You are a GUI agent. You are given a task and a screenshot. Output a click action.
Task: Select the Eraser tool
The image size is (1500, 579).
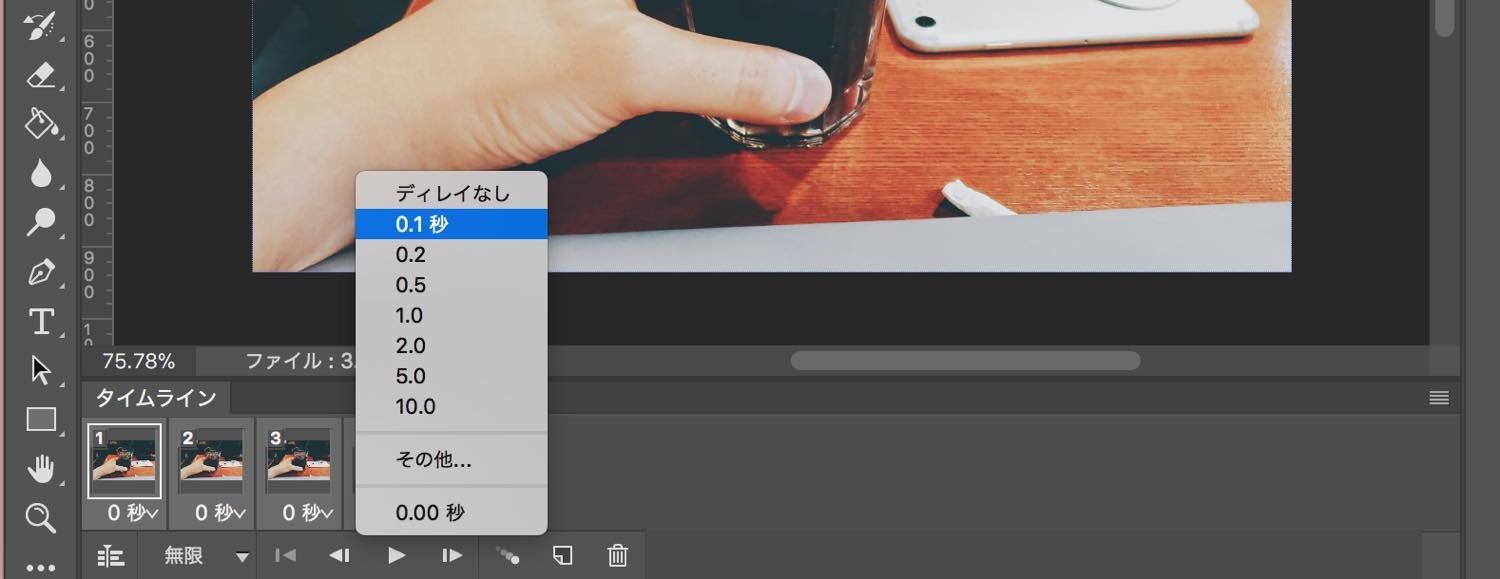pos(40,75)
